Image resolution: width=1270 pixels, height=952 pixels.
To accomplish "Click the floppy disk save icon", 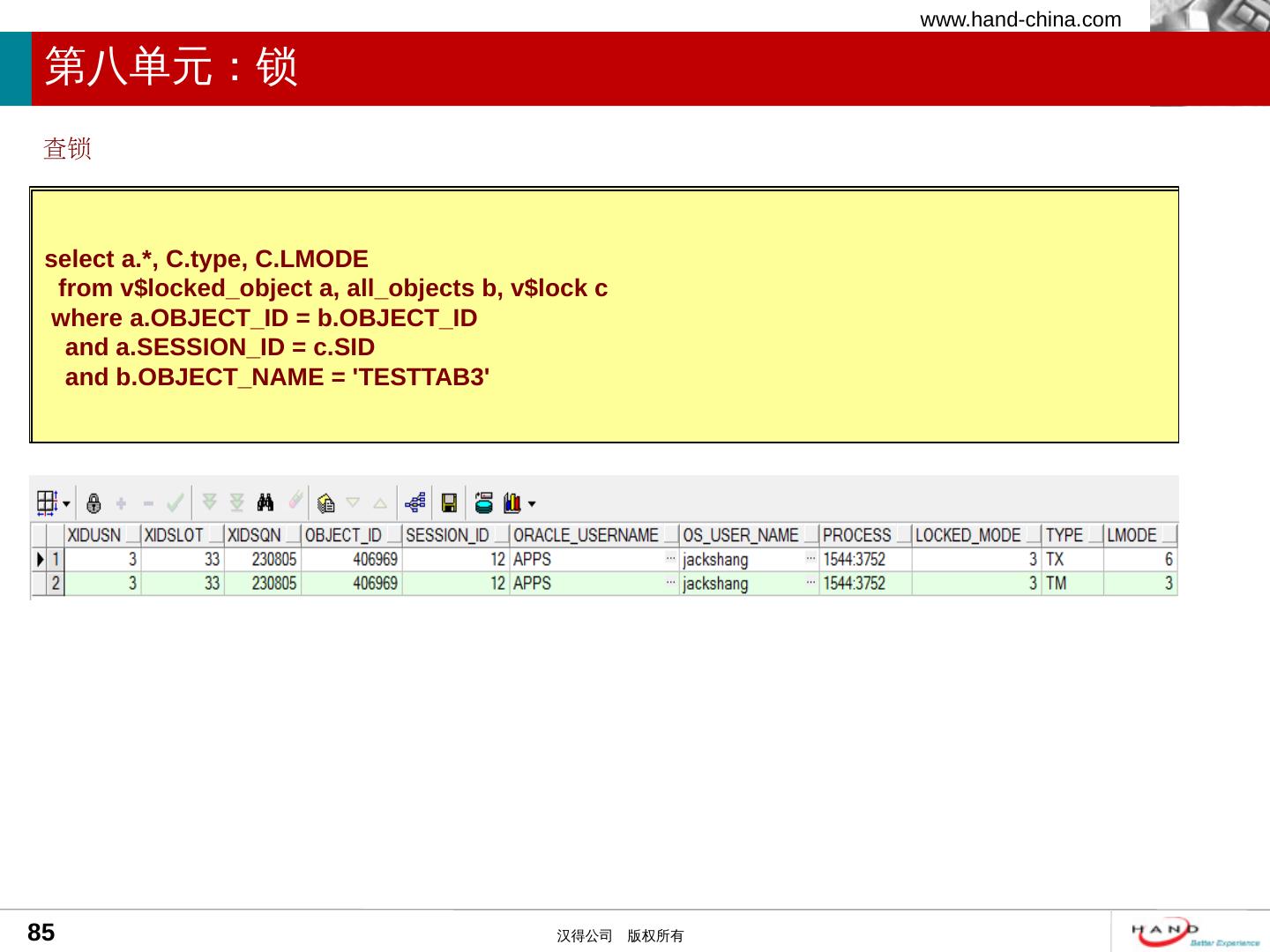I will [x=449, y=503].
